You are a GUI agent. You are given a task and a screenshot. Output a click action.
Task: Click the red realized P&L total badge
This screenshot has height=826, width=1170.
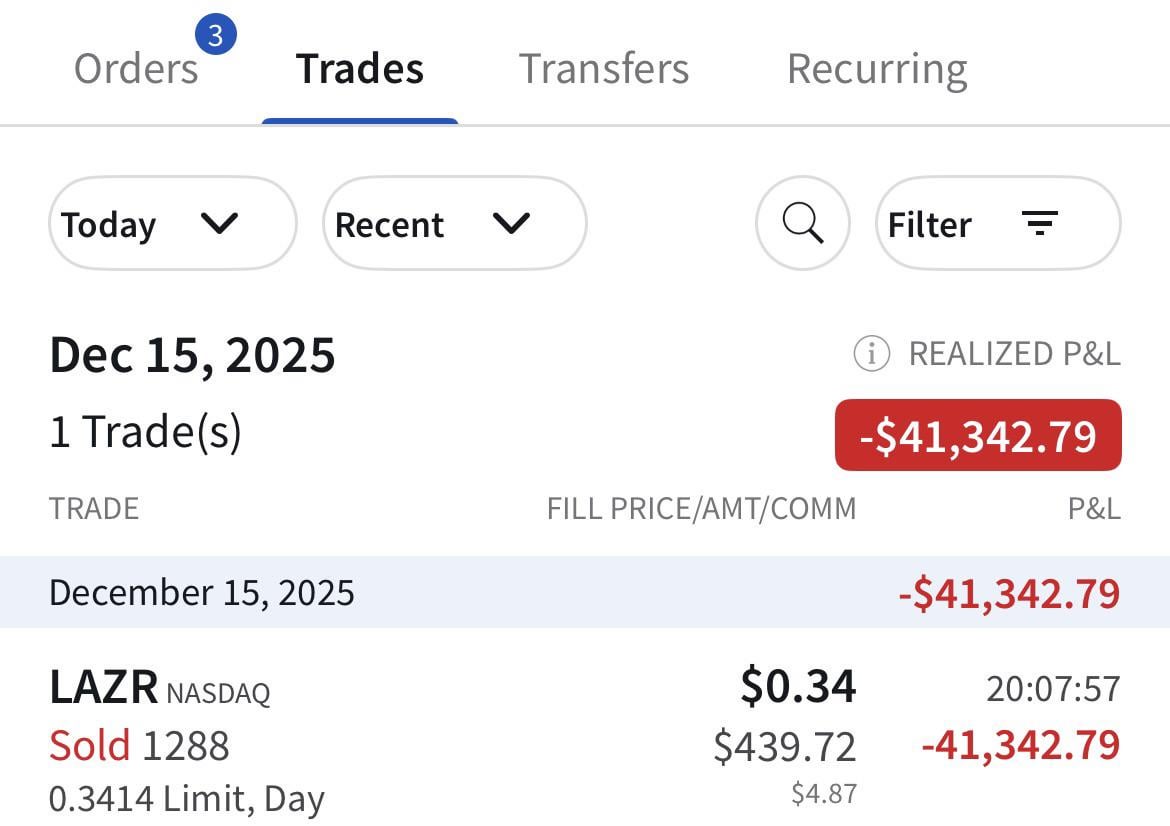click(977, 435)
